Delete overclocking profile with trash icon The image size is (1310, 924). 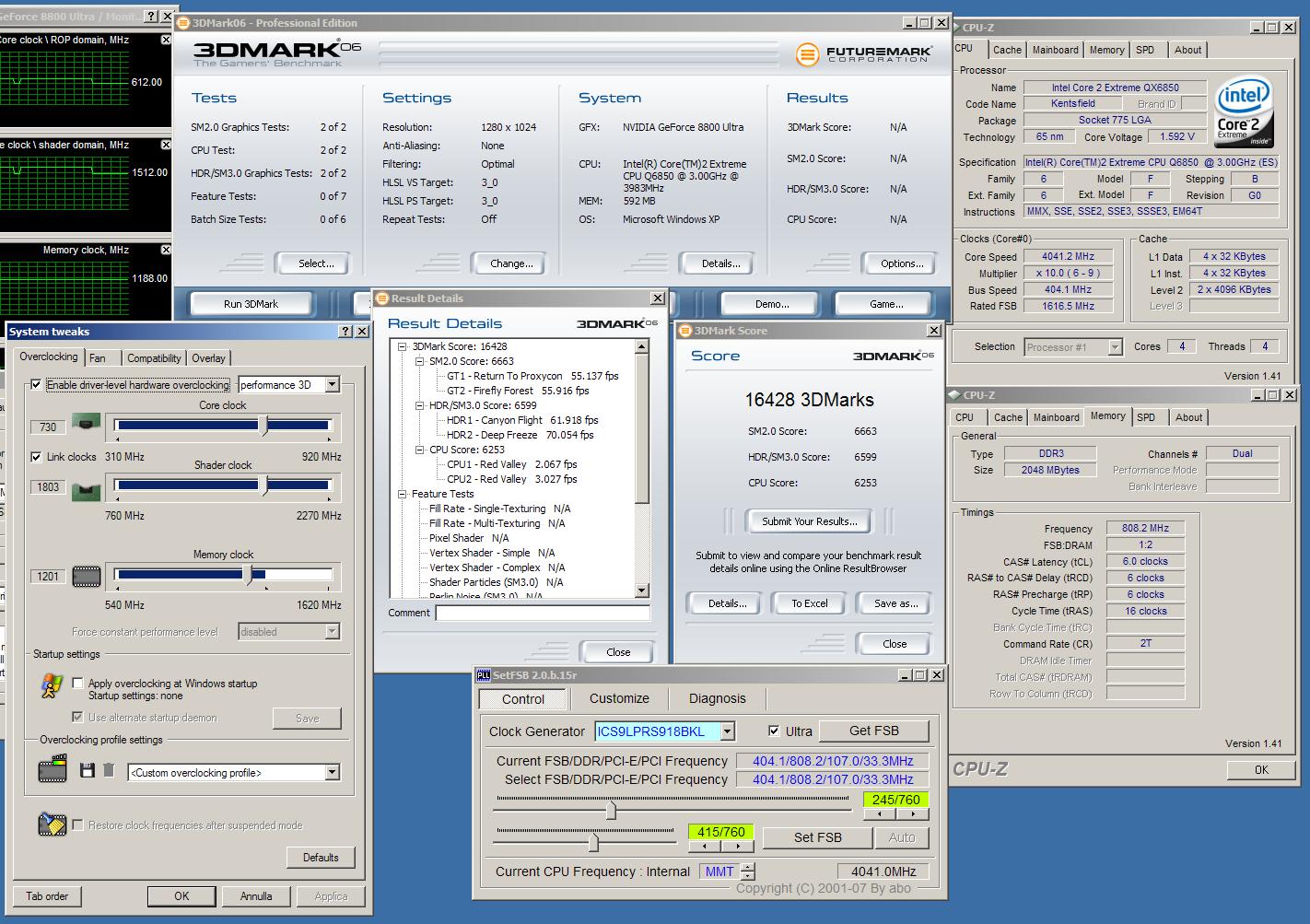pyautogui.click(x=108, y=770)
